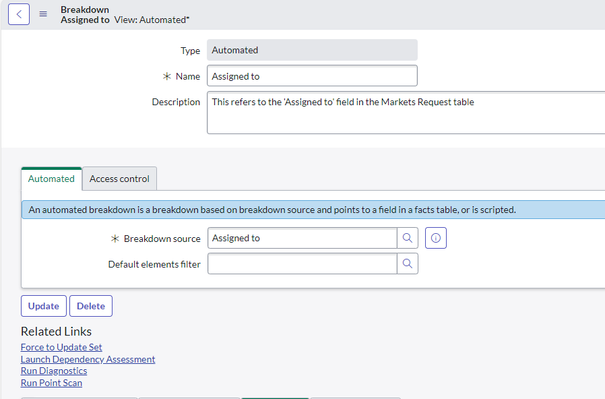Viewport: 605px width, 399px height.
Task: Click the blue automated breakdown info message
Action: click(313, 210)
